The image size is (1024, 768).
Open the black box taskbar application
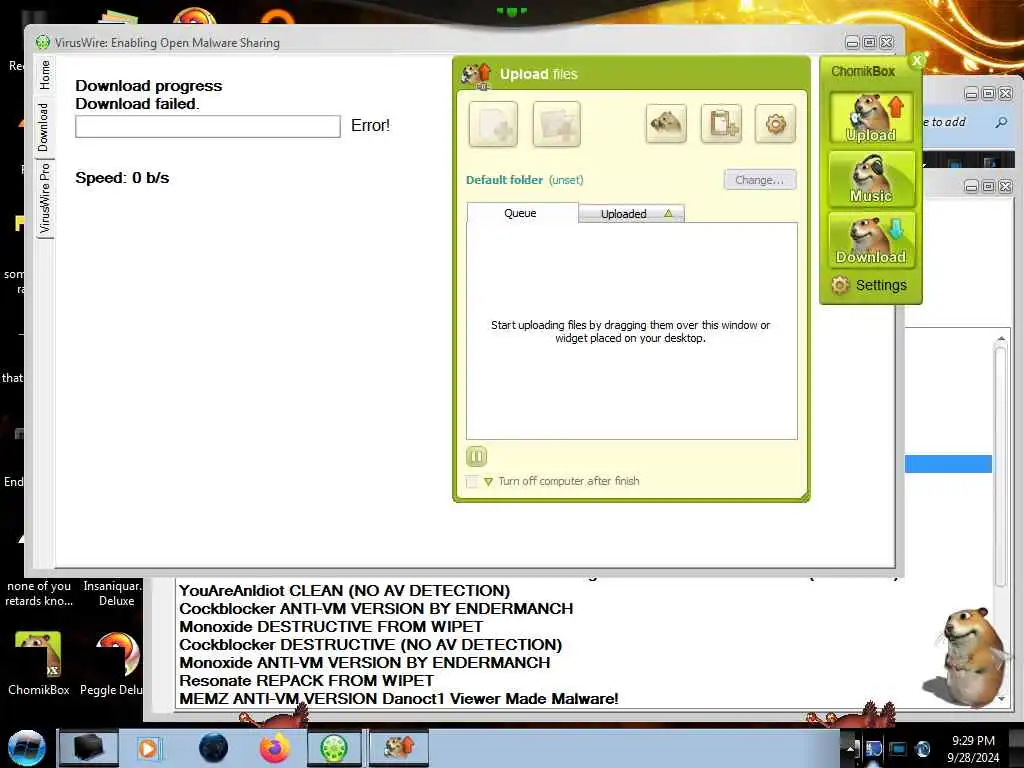pos(88,748)
